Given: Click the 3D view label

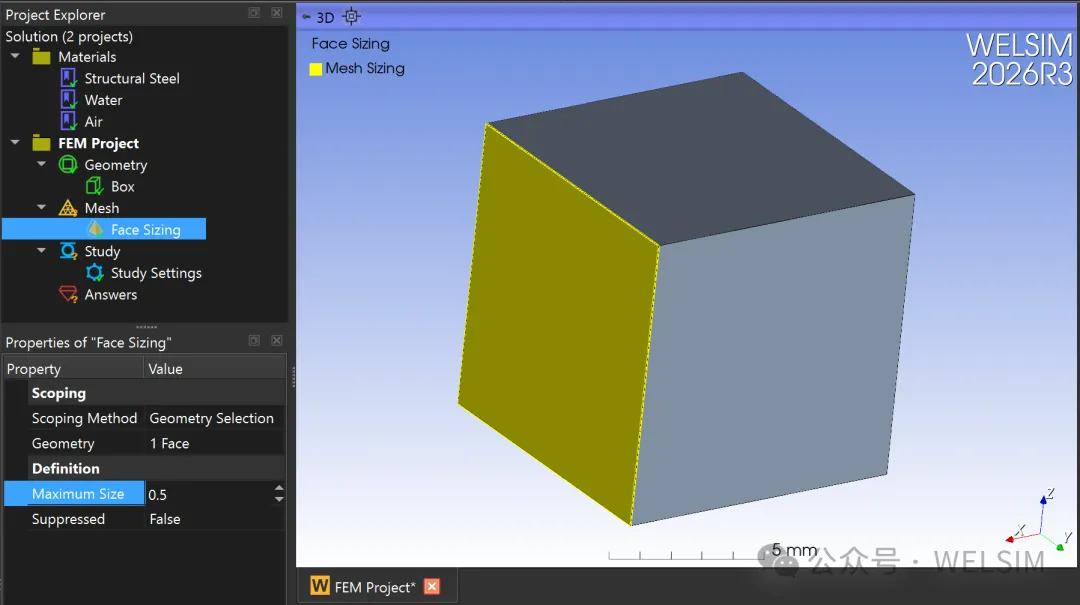Looking at the screenshot, I should [x=325, y=17].
